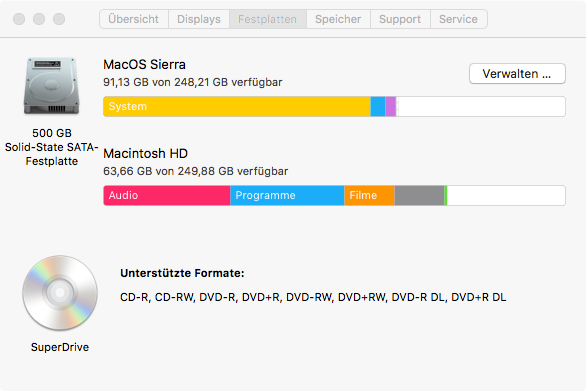Click the yellow System storage segment
586x391 pixels.
pos(237,107)
